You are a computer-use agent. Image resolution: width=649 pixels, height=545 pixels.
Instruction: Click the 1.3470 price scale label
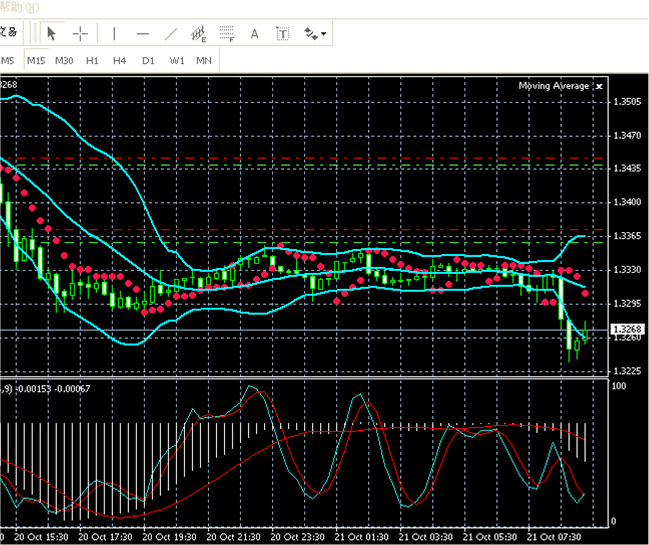click(x=627, y=135)
